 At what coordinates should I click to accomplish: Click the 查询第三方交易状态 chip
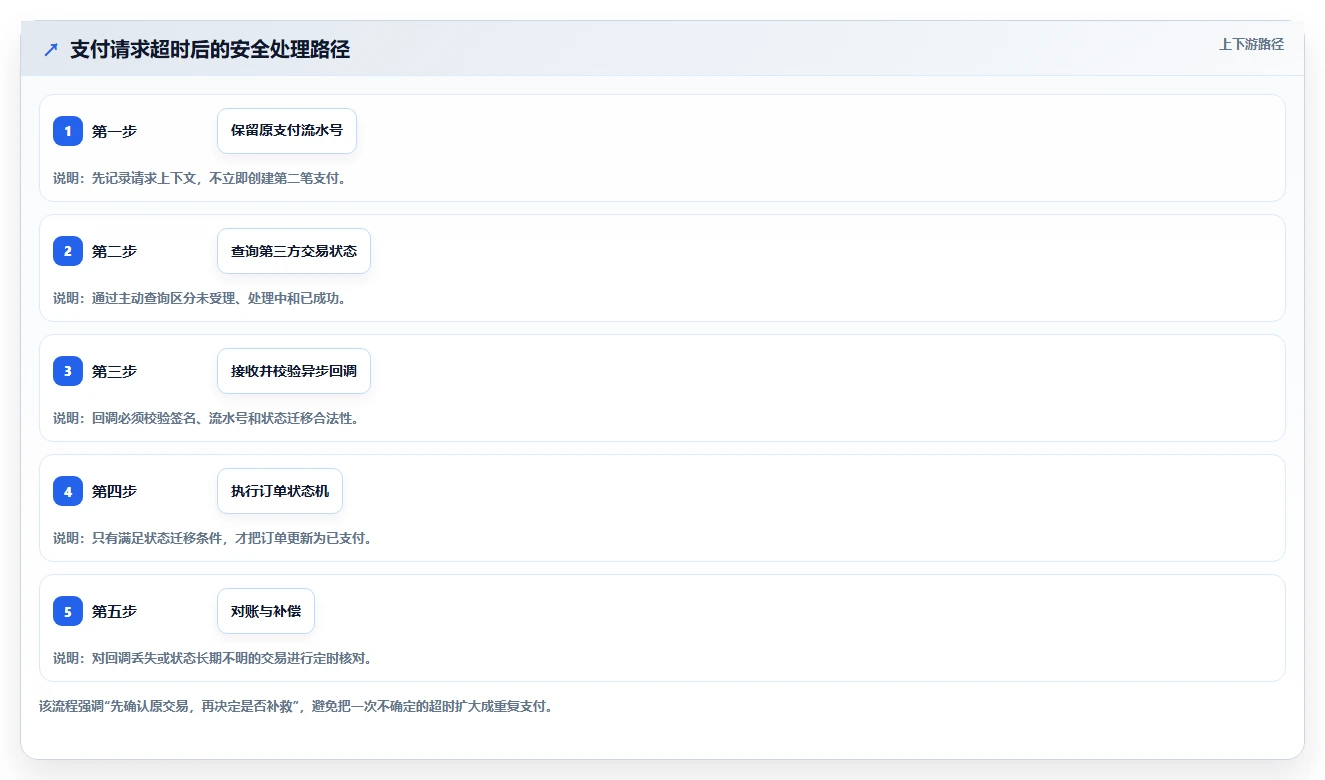point(294,251)
